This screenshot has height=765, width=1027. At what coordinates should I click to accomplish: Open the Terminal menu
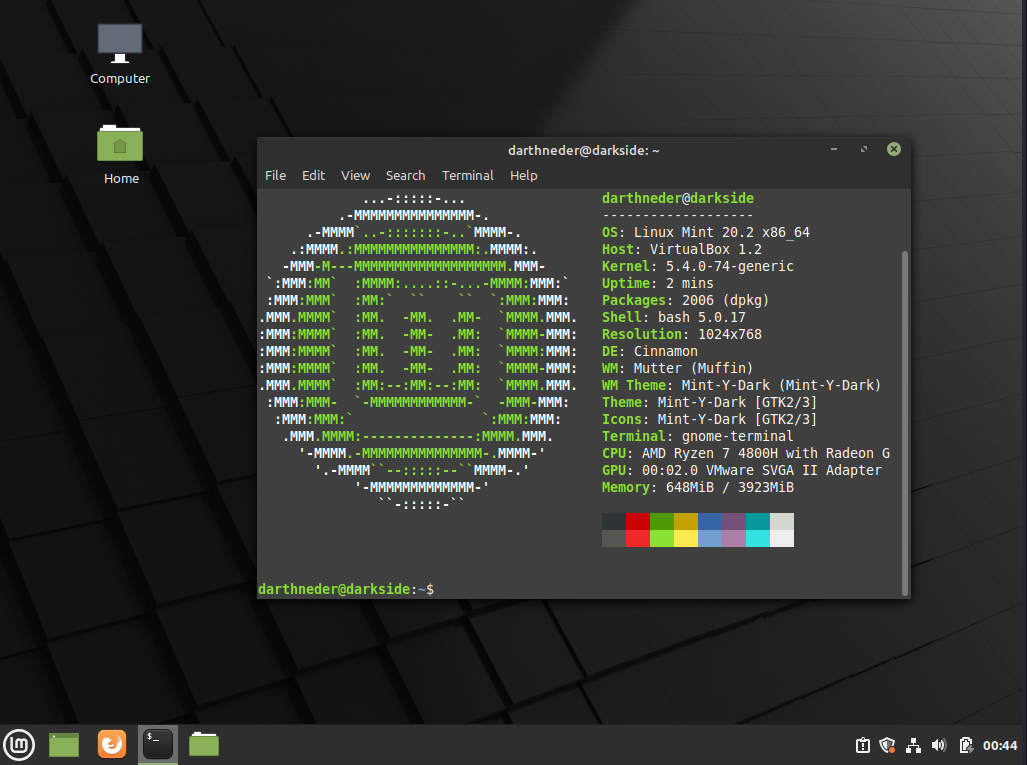coord(467,175)
